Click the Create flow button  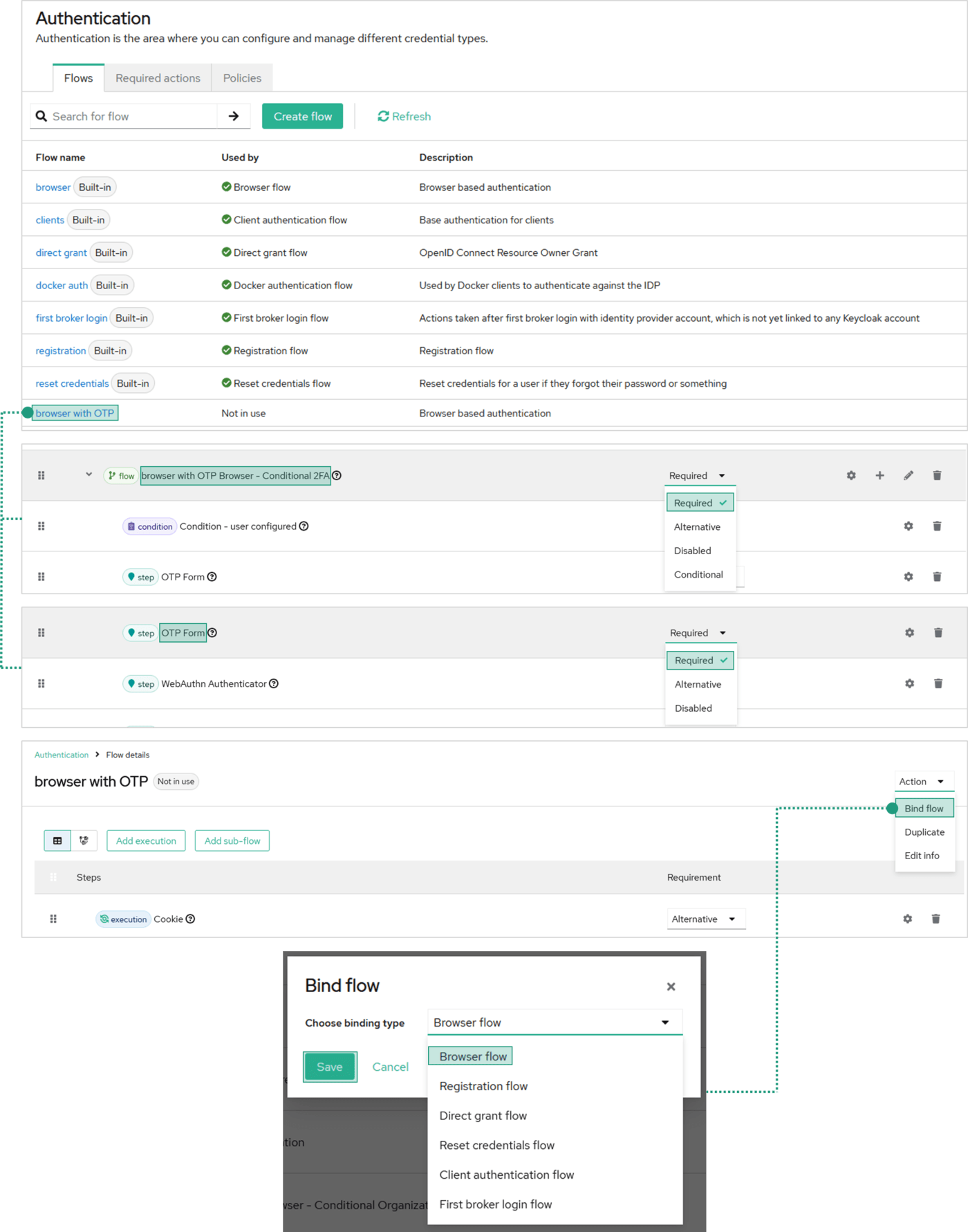[302, 116]
